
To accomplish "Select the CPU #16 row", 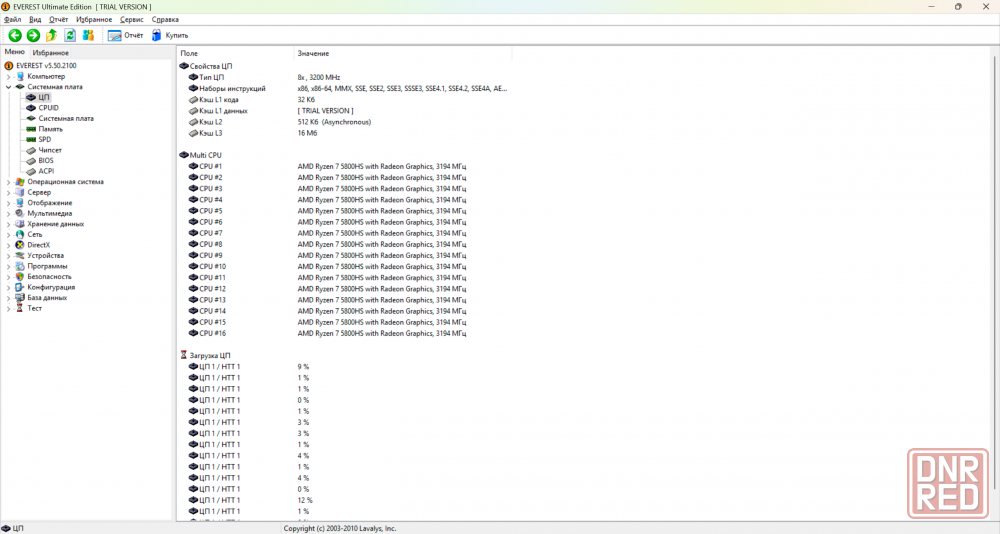I will pyautogui.click(x=344, y=334).
